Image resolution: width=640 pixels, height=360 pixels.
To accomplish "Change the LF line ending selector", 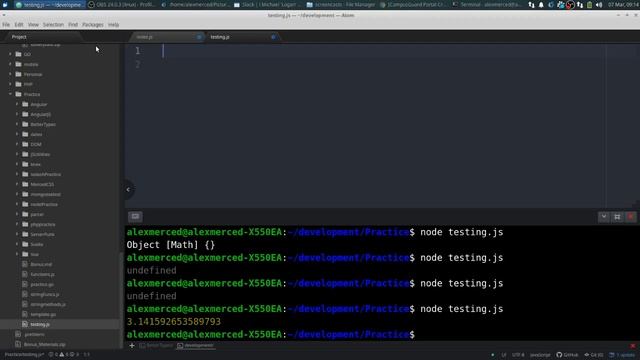I will coord(504,355).
